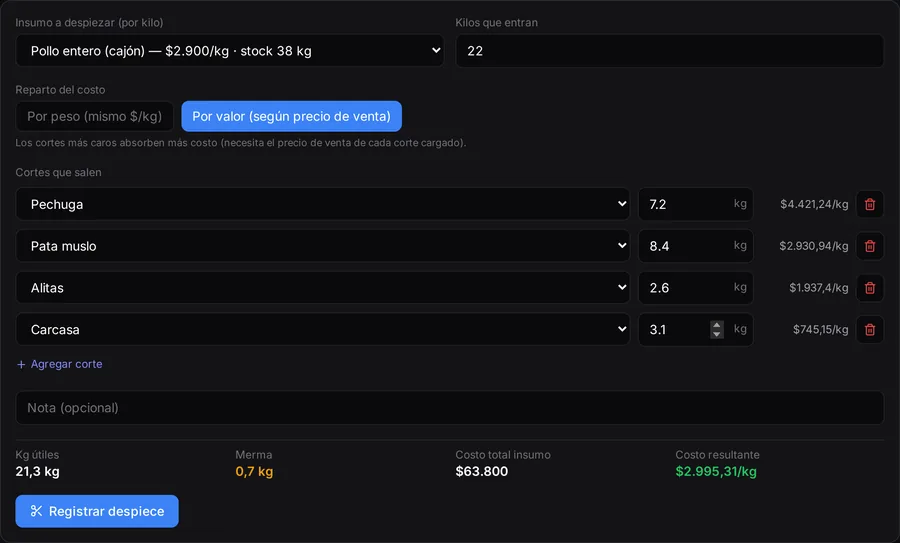Click the Los cortes más caros hint

(240, 142)
